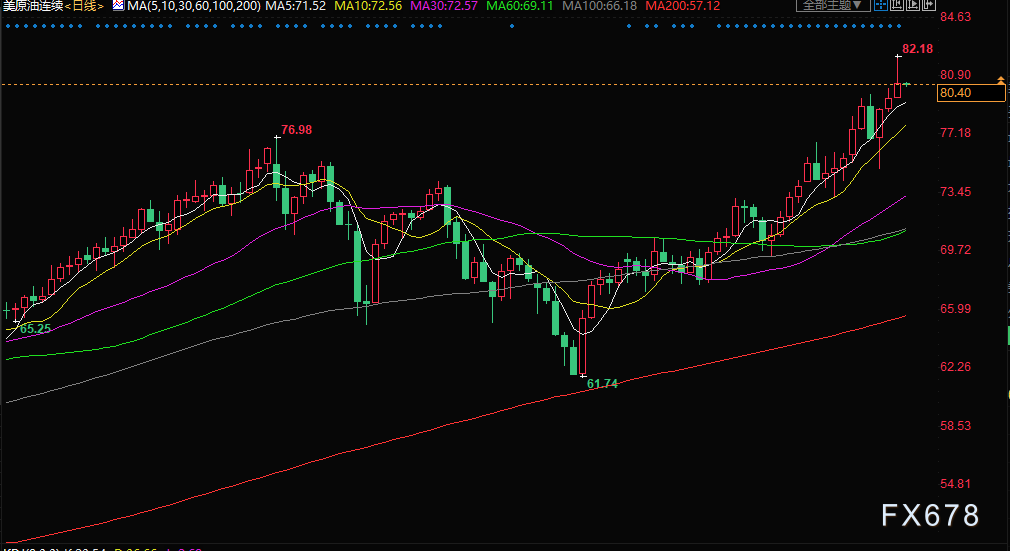1010x551 pixels.
Task: Click the 76.98 peak price label
Action: [296, 130]
